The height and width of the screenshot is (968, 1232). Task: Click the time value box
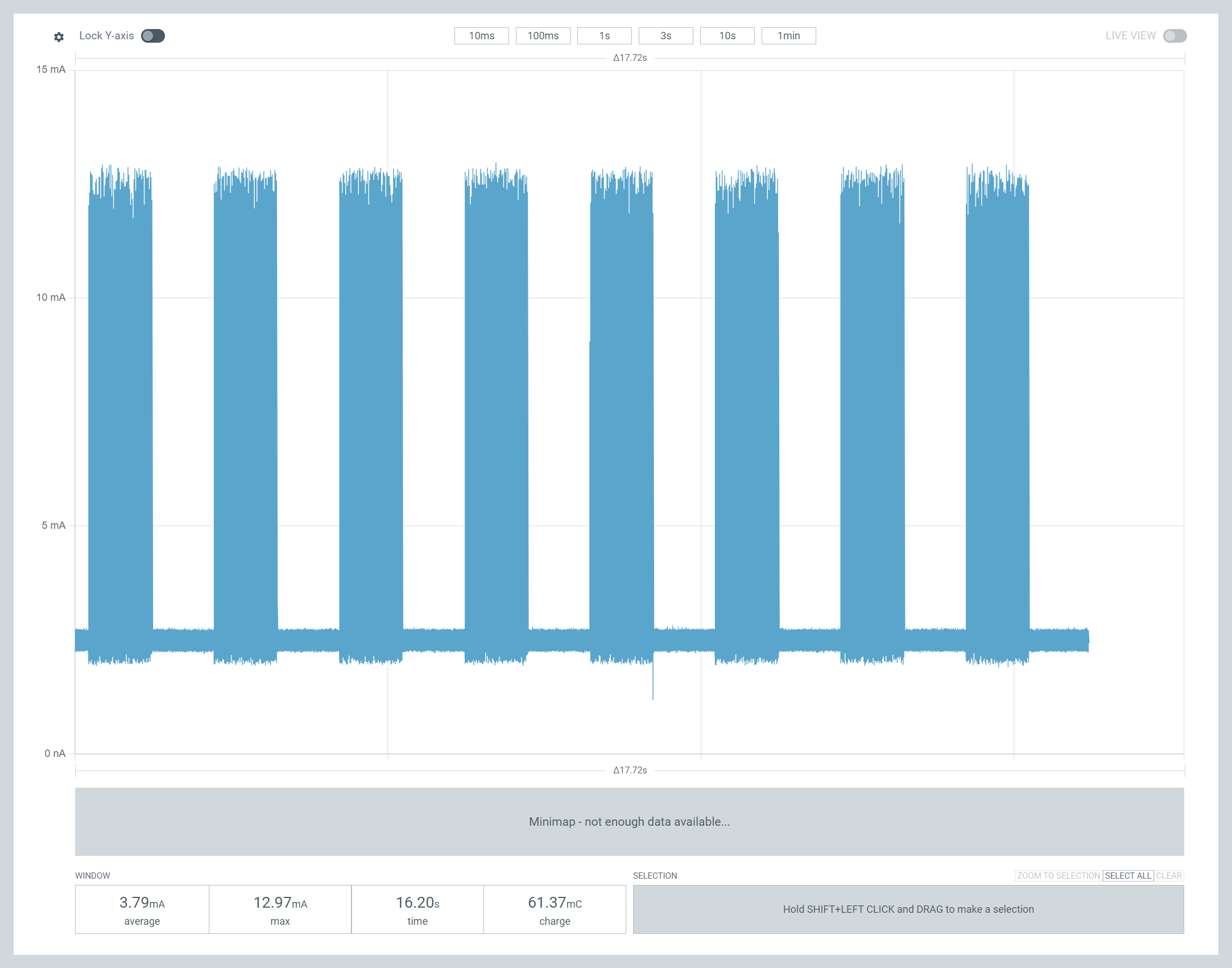(x=417, y=909)
